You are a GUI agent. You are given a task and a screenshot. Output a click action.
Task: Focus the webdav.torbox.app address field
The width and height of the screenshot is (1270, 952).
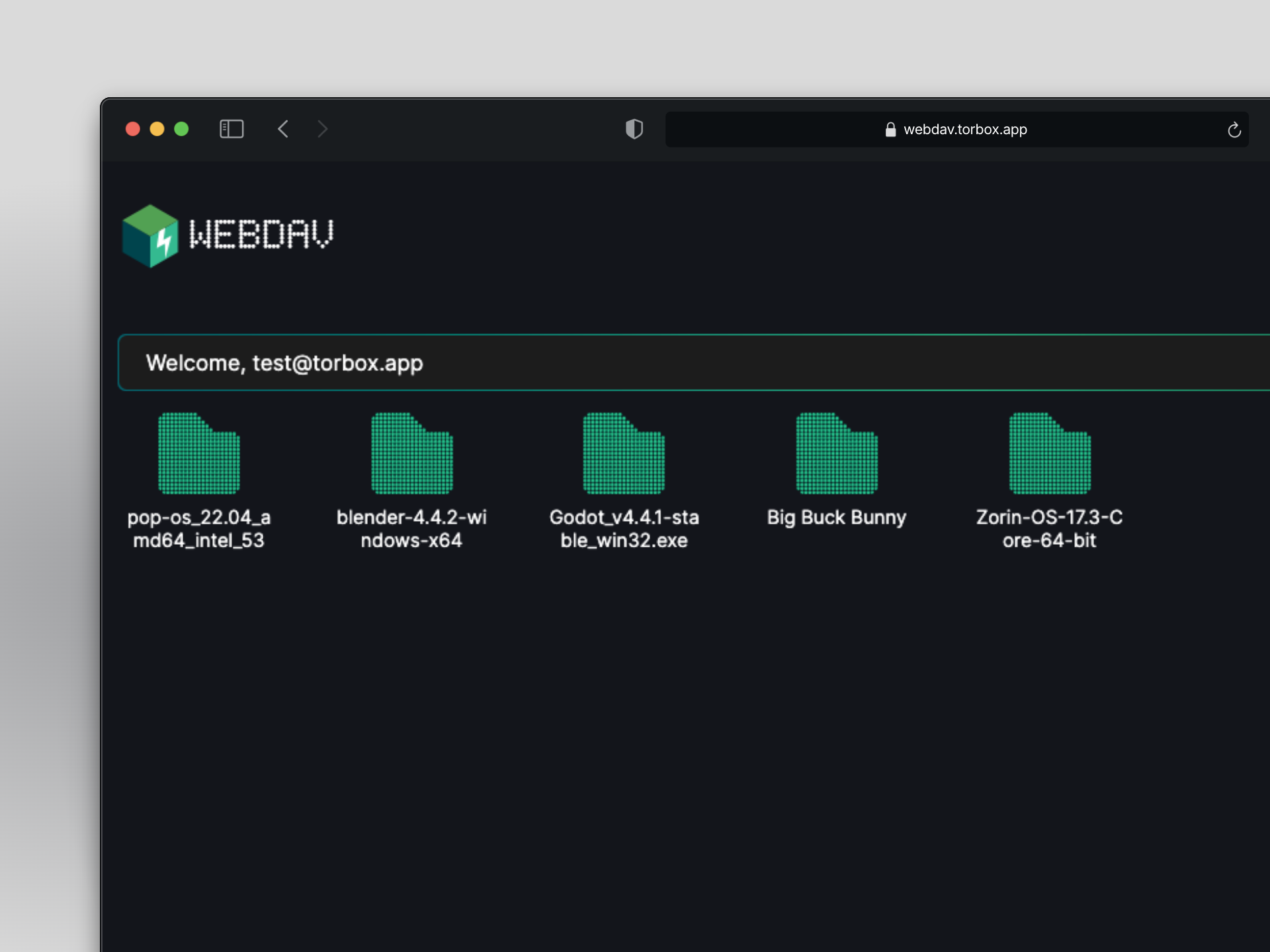tap(956, 130)
